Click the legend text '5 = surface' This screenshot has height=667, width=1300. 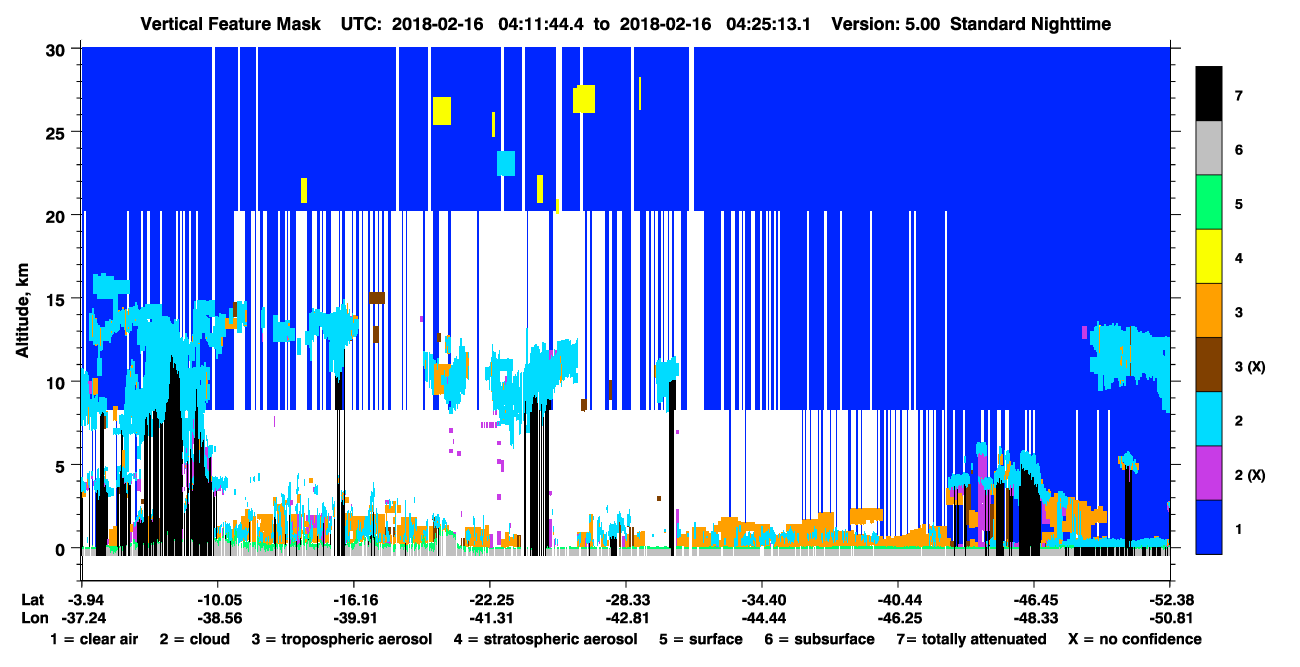tap(700, 639)
